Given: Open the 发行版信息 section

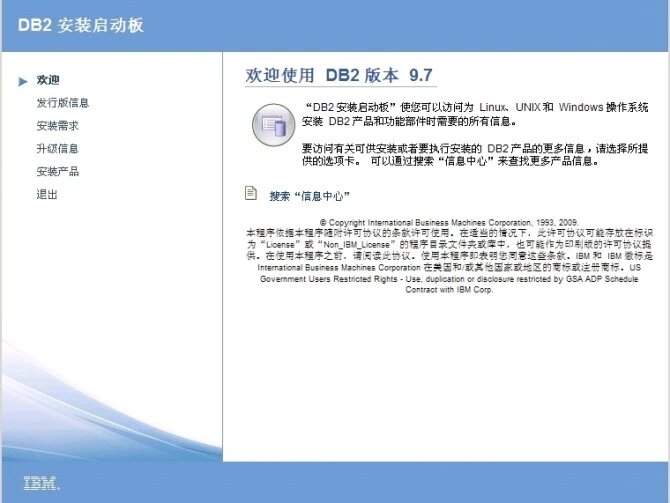Looking at the screenshot, I should click(62, 103).
